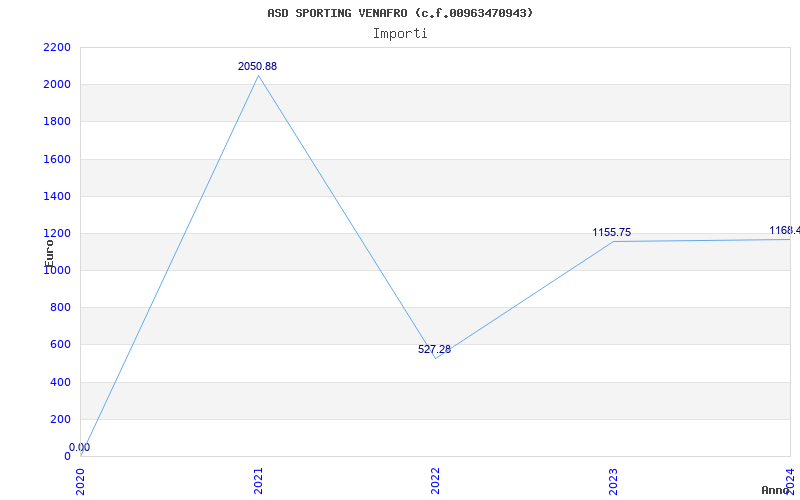Screen dimensions: 800x500
Task: Click the 2023 x-axis year label
Action: tap(613, 481)
